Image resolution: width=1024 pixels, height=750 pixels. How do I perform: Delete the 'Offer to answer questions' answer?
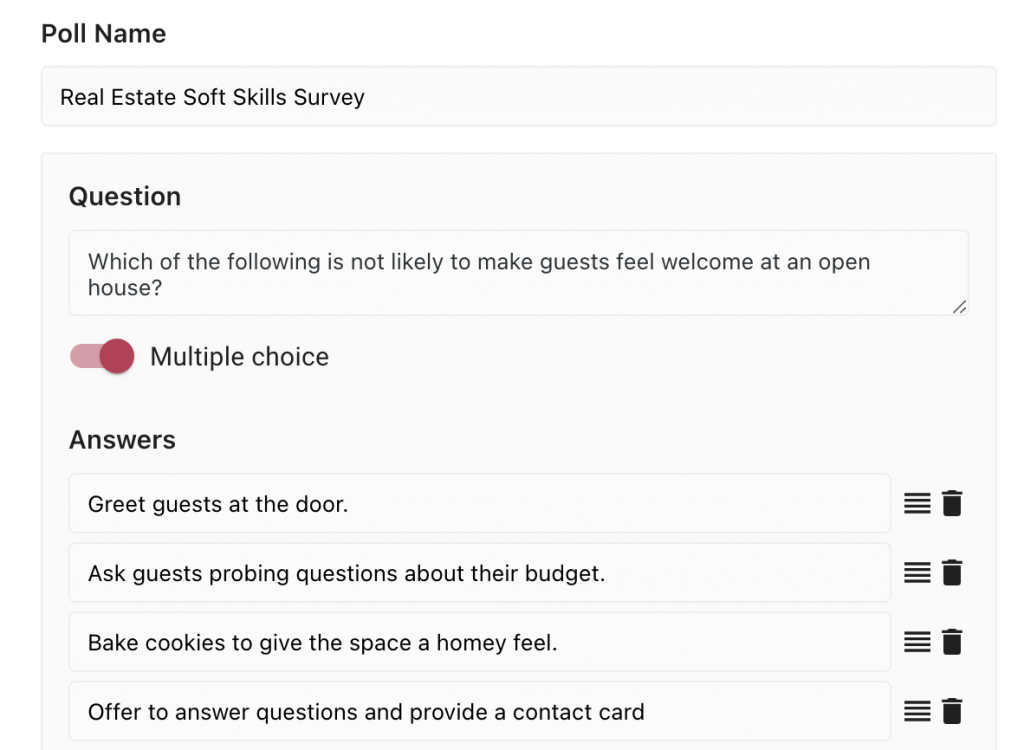coord(951,711)
